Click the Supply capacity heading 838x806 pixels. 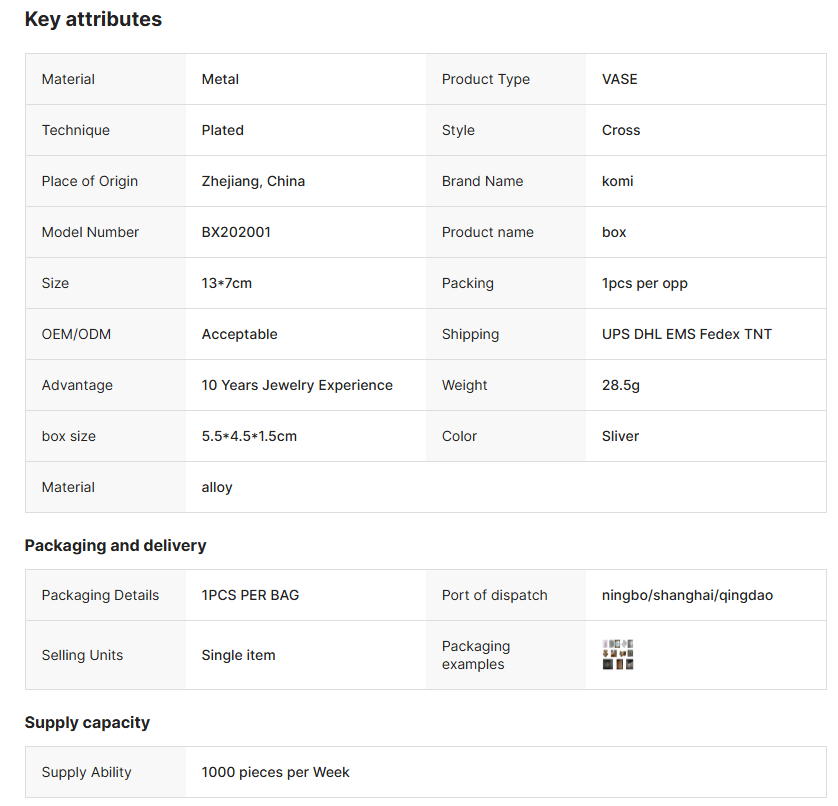click(87, 723)
